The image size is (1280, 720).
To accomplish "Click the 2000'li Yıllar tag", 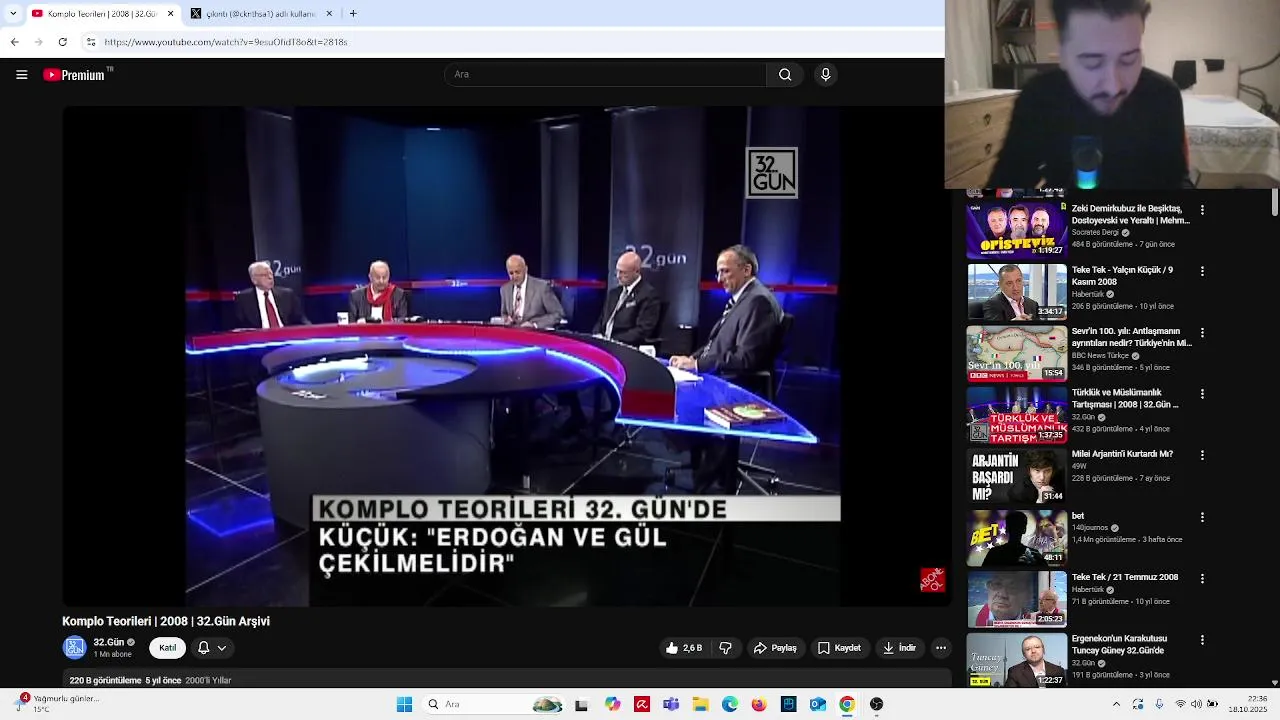I will click(x=208, y=681).
